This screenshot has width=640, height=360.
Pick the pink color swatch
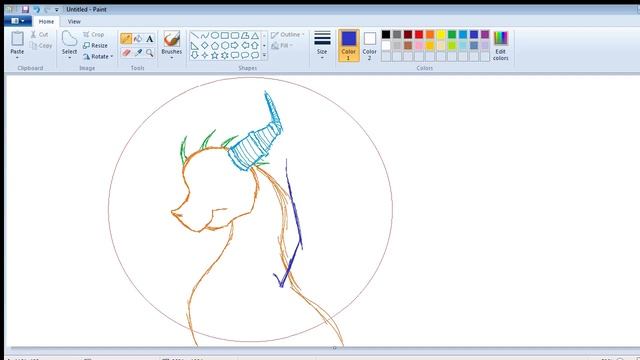point(419,45)
